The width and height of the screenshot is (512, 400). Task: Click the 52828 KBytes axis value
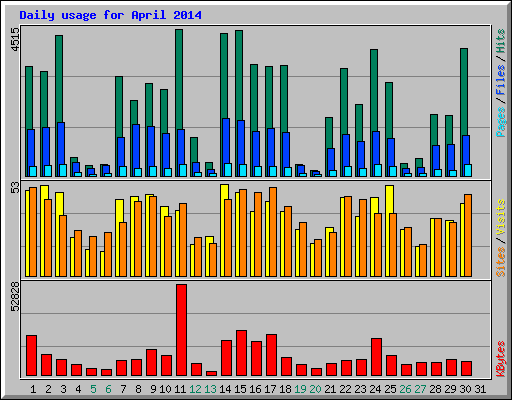tap(15, 296)
